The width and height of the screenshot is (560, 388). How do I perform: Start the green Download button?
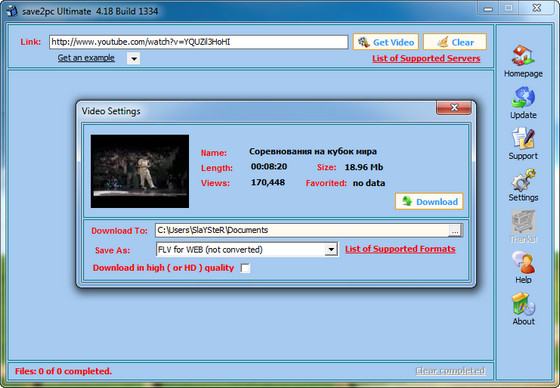point(429,202)
